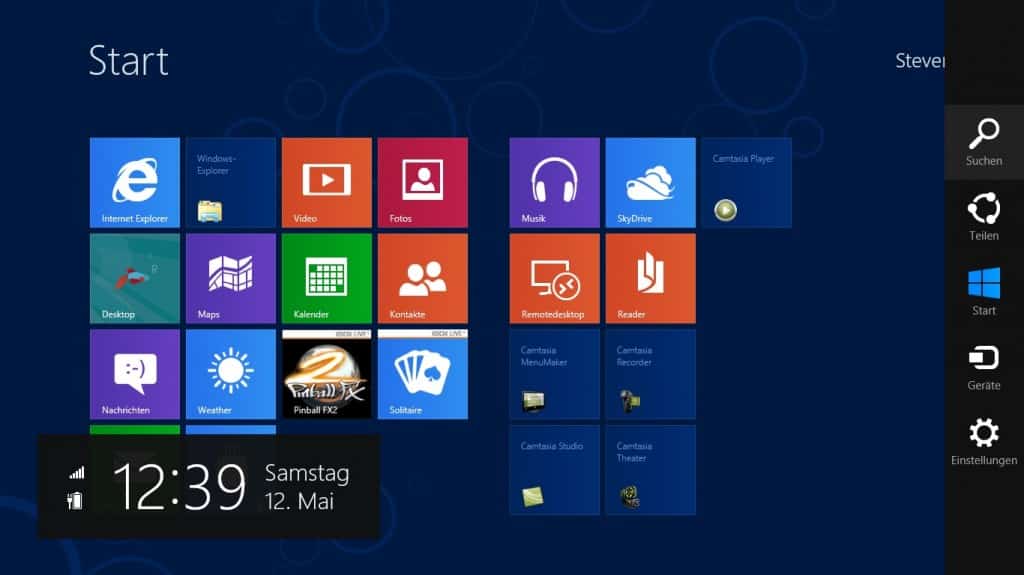Start the Pinball FX2 game tile
Image resolution: width=1024 pixels, height=575 pixels.
(x=327, y=374)
